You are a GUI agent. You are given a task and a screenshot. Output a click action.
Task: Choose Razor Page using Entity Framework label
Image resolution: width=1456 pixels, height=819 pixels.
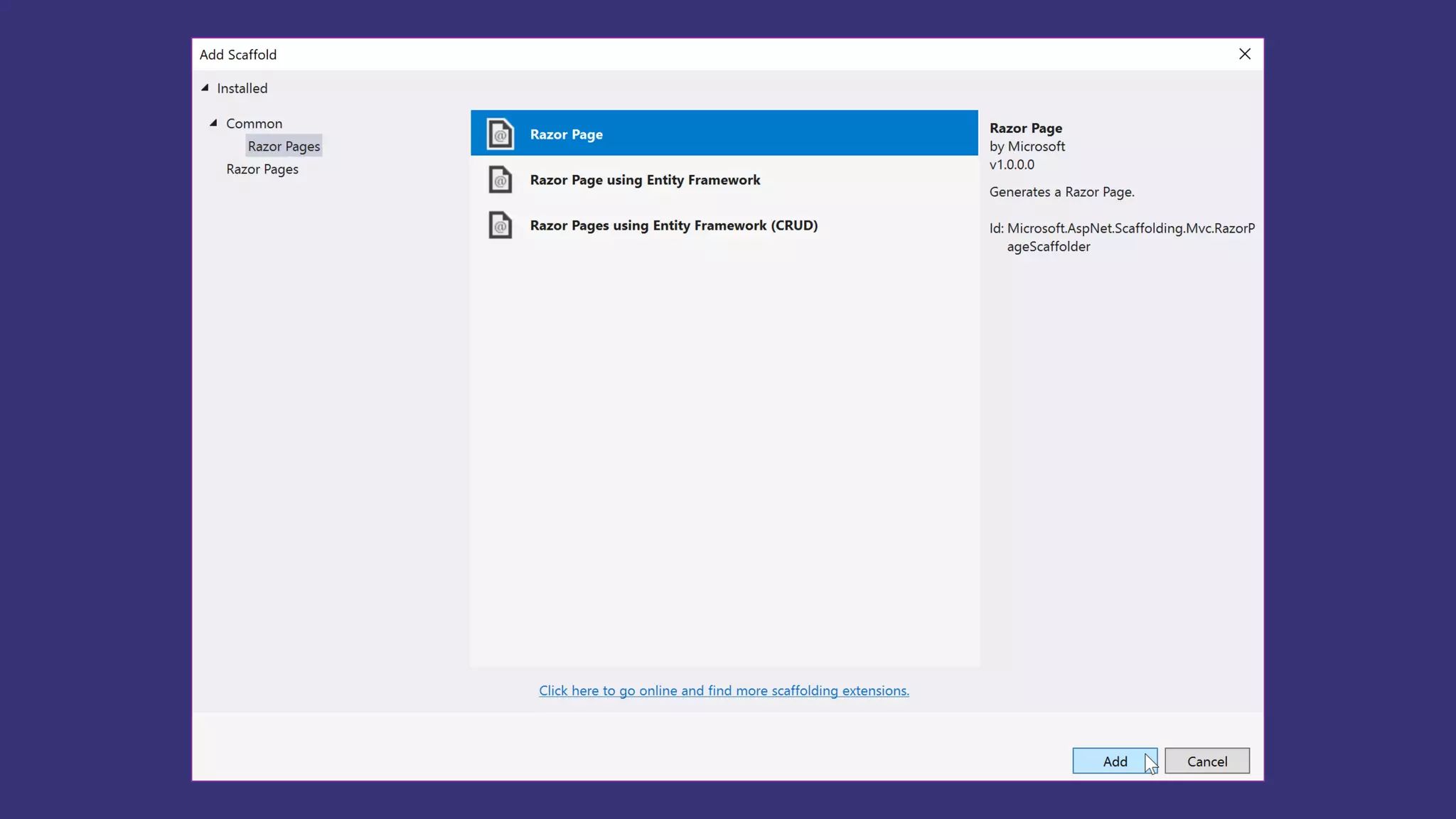(x=645, y=180)
